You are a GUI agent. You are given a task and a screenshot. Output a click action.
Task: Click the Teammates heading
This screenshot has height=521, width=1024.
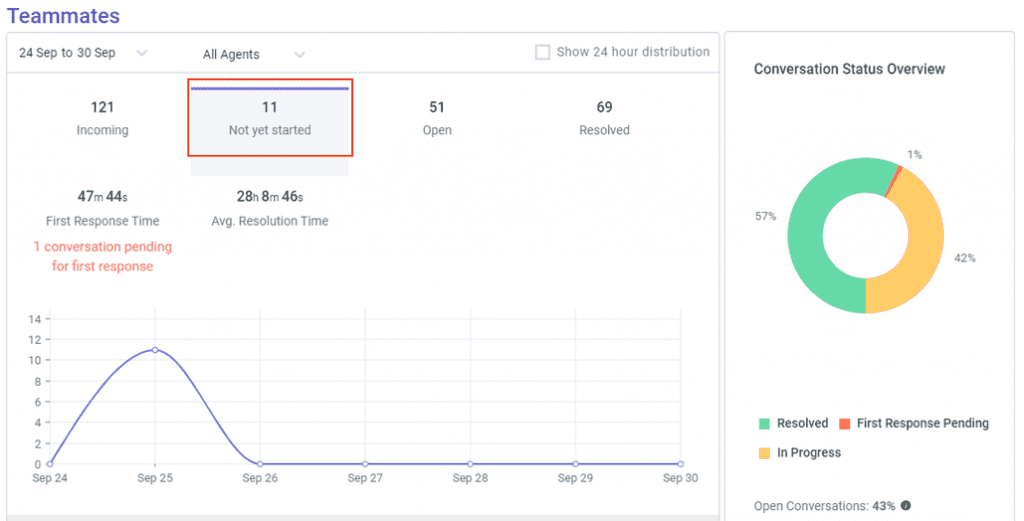point(63,16)
